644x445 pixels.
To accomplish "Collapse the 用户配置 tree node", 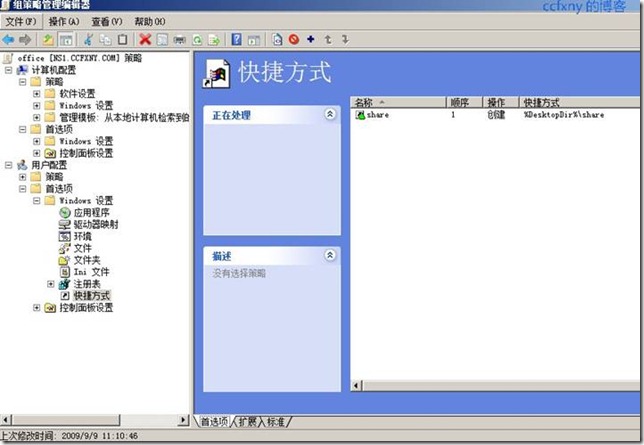I will pos(8,165).
